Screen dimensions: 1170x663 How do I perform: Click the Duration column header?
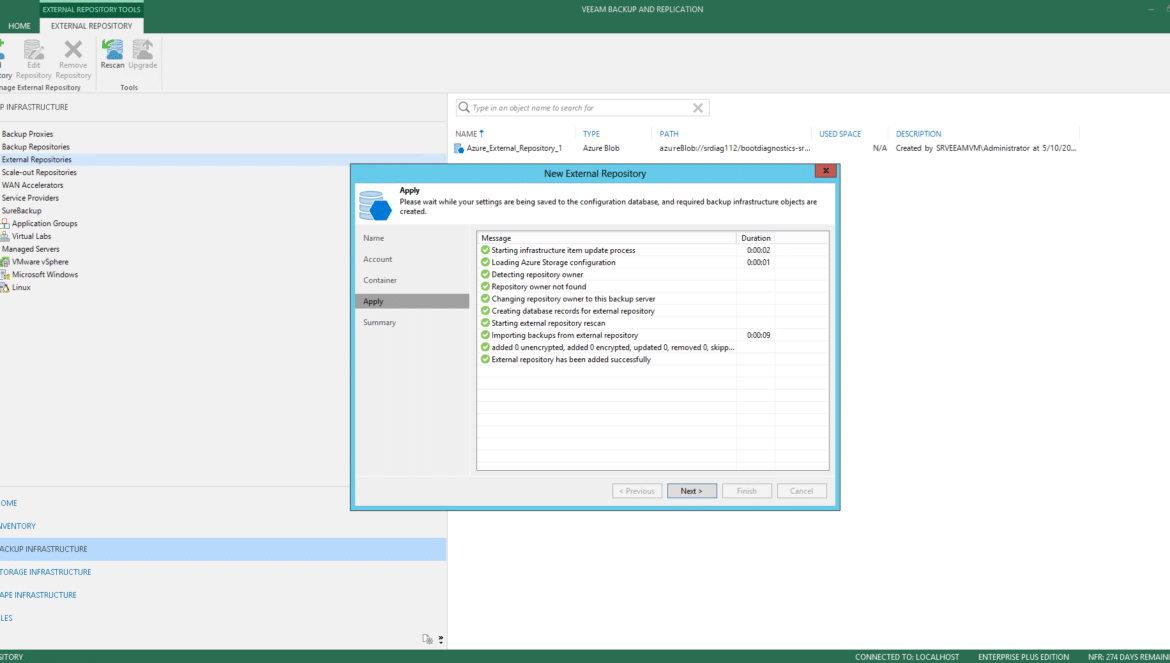pyautogui.click(x=756, y=238)
